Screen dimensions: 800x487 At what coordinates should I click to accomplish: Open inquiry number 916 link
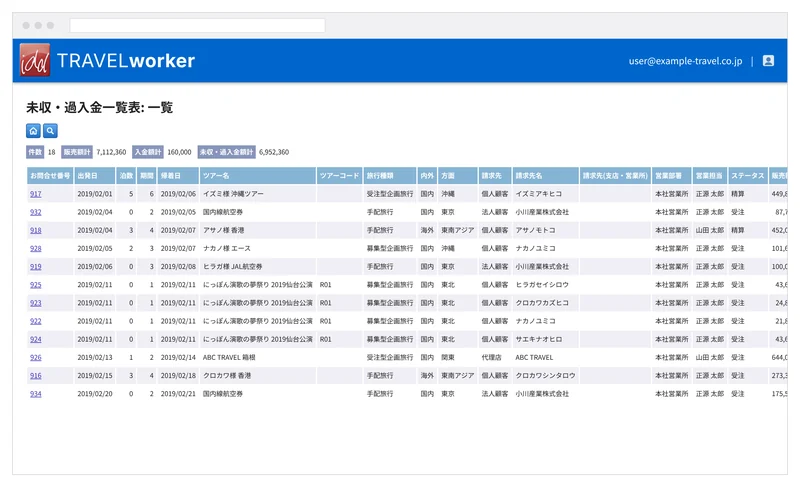click(36, 376)
